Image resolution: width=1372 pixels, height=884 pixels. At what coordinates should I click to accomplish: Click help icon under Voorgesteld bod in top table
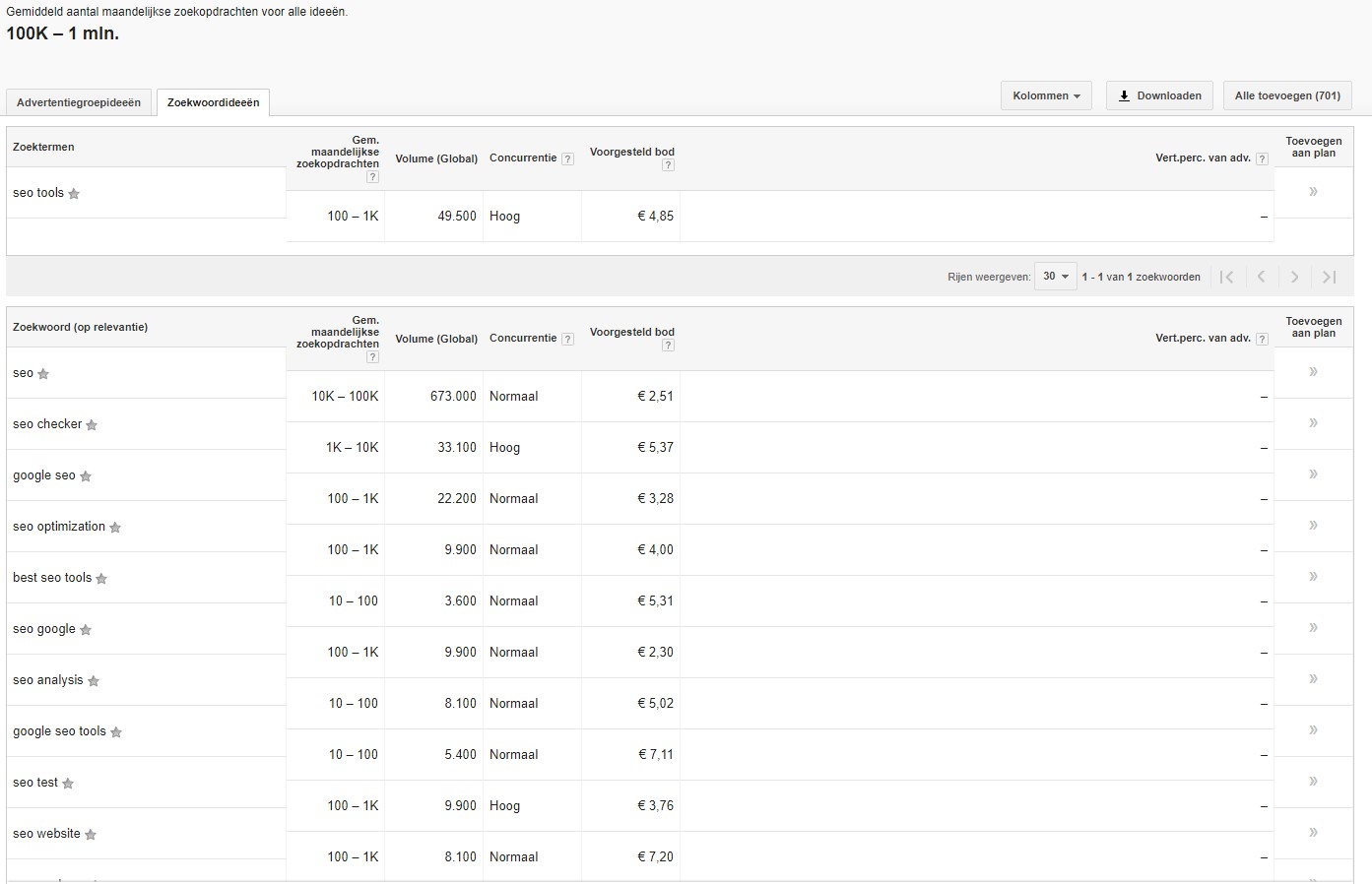tap(668, 165)
